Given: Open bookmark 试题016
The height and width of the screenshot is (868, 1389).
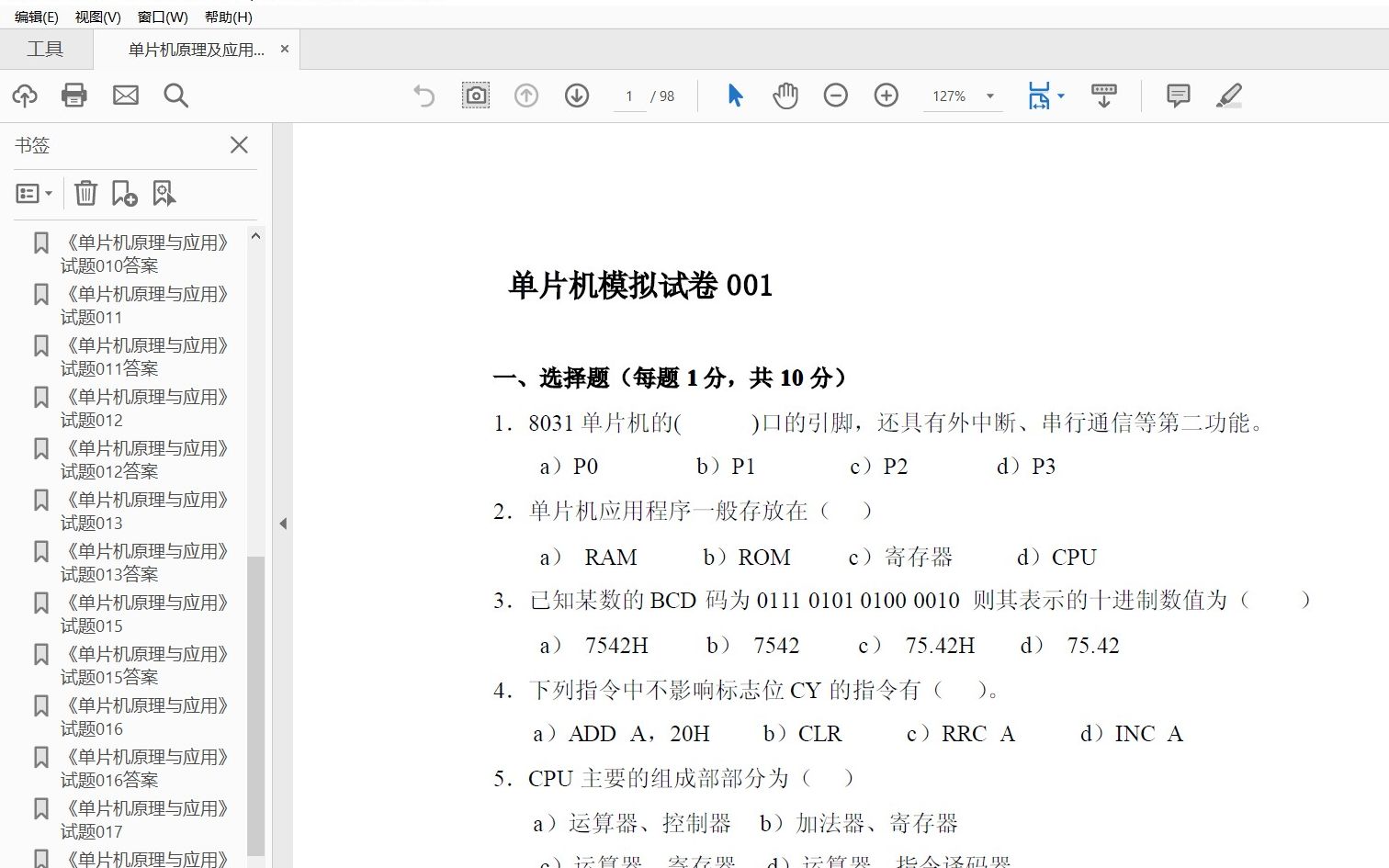Looking at the screenshot, I should click(142, 717).
